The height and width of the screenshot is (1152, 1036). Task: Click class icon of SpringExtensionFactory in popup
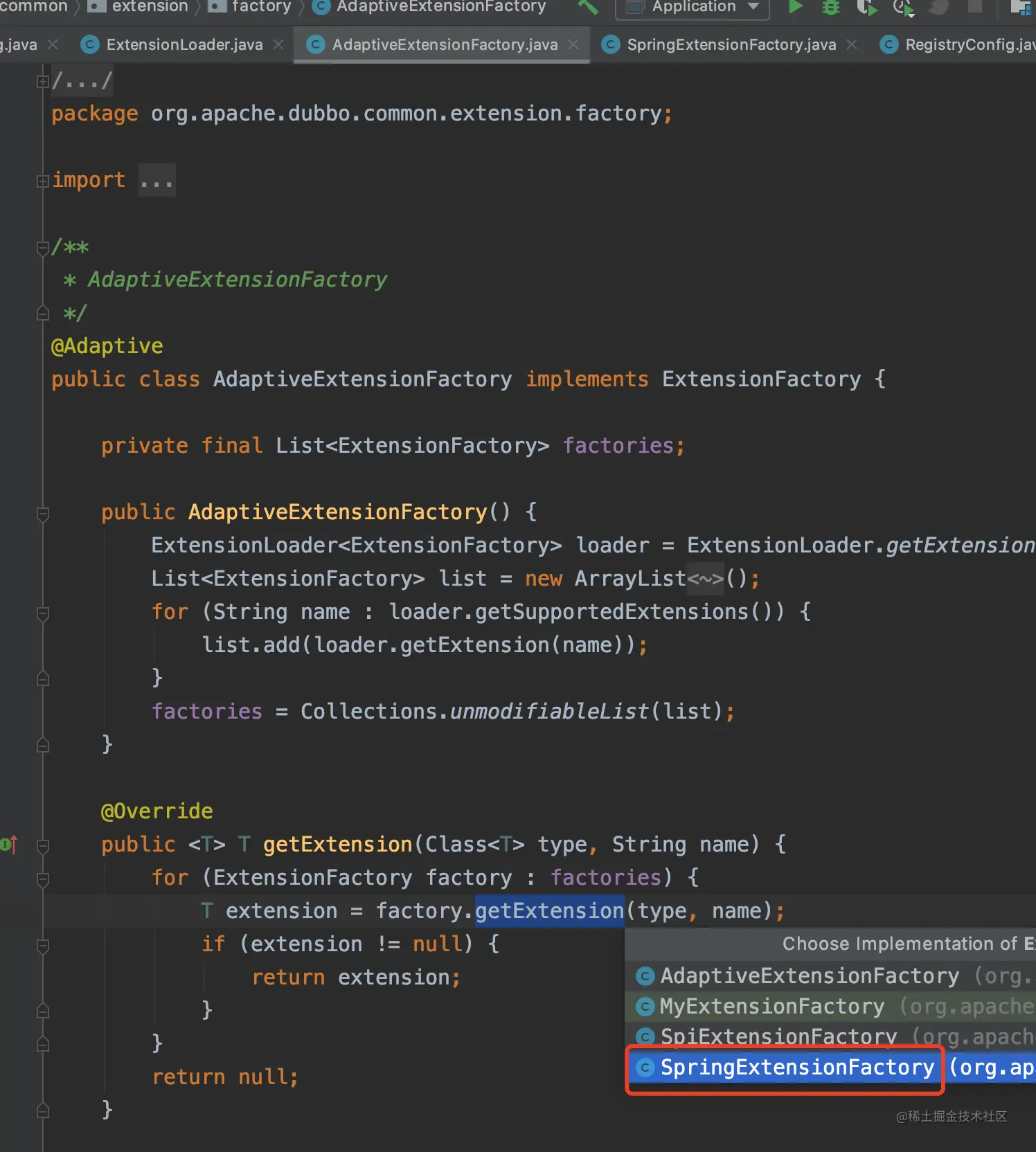click(645, 1068)
